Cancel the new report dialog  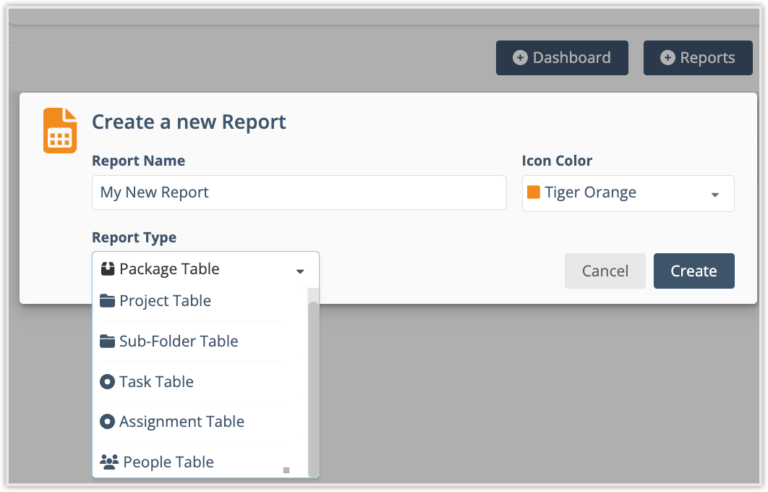click(605, 271)
